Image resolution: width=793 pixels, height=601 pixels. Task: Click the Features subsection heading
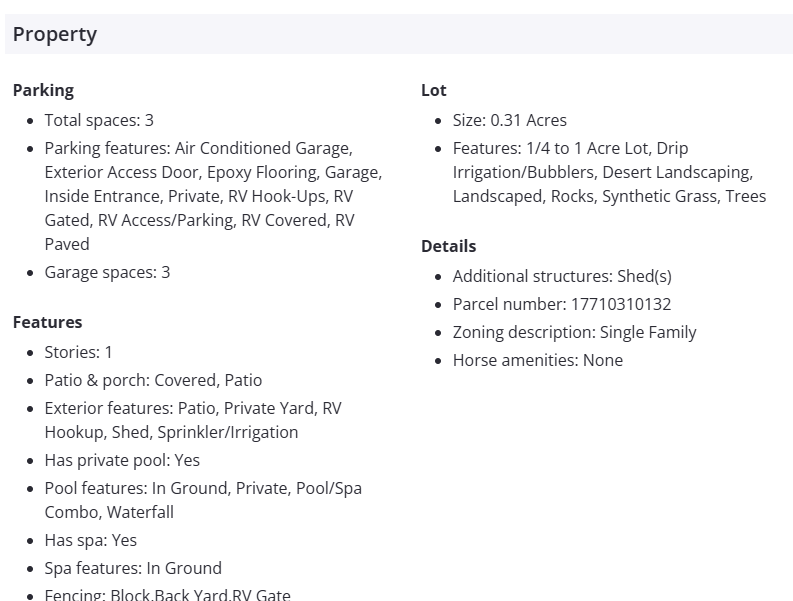coord(47,322)
